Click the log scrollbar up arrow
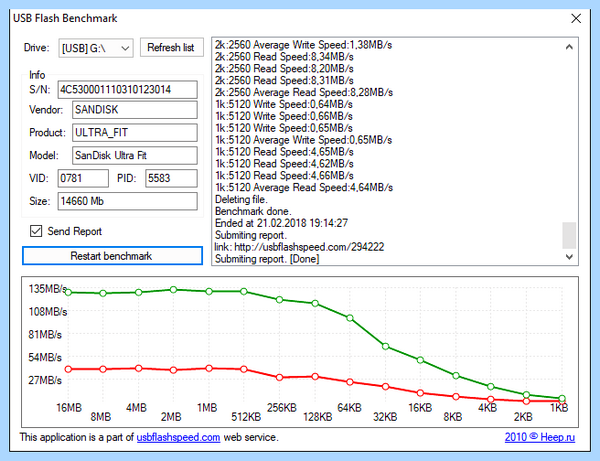Screen dimensions: 600x461 [569, 47]
